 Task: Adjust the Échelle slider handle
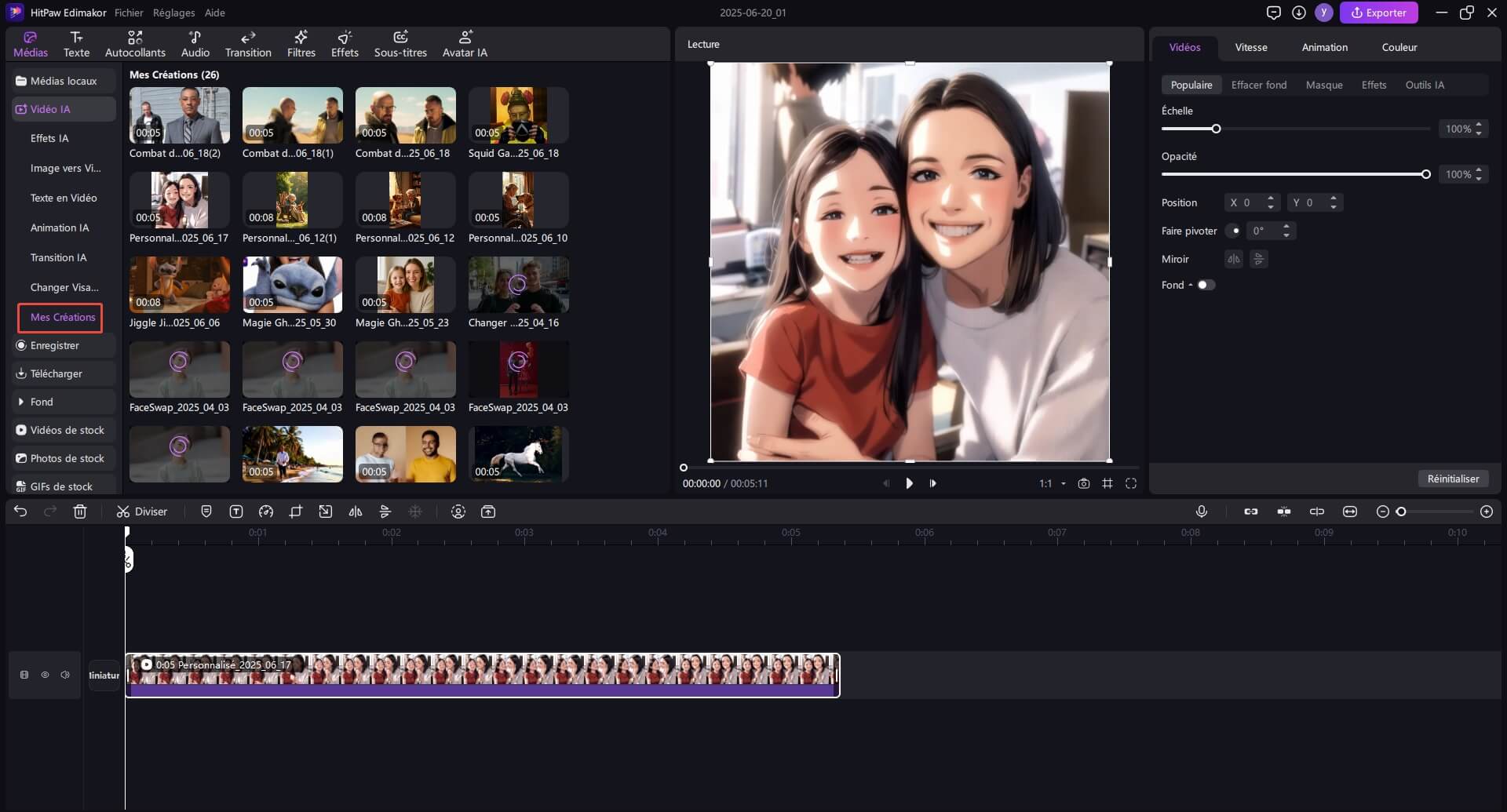click(x=1216, y=129)
